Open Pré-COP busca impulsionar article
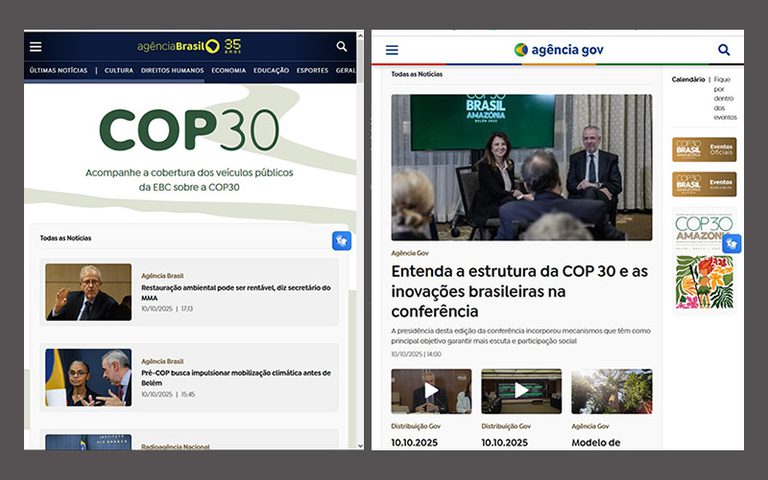Image resolution: width=768 pixels, height=480 pixels. 235,377
